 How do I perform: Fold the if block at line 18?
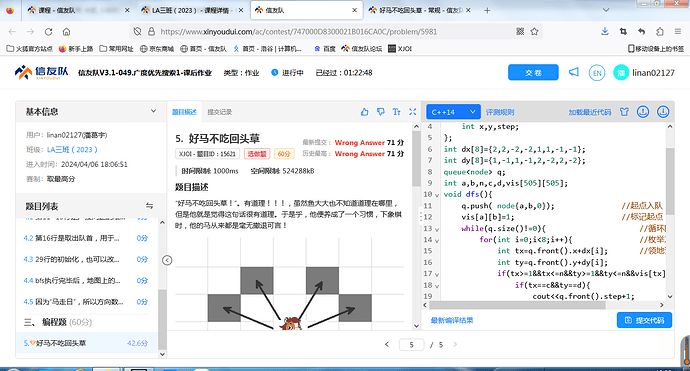tap(437, 286)
